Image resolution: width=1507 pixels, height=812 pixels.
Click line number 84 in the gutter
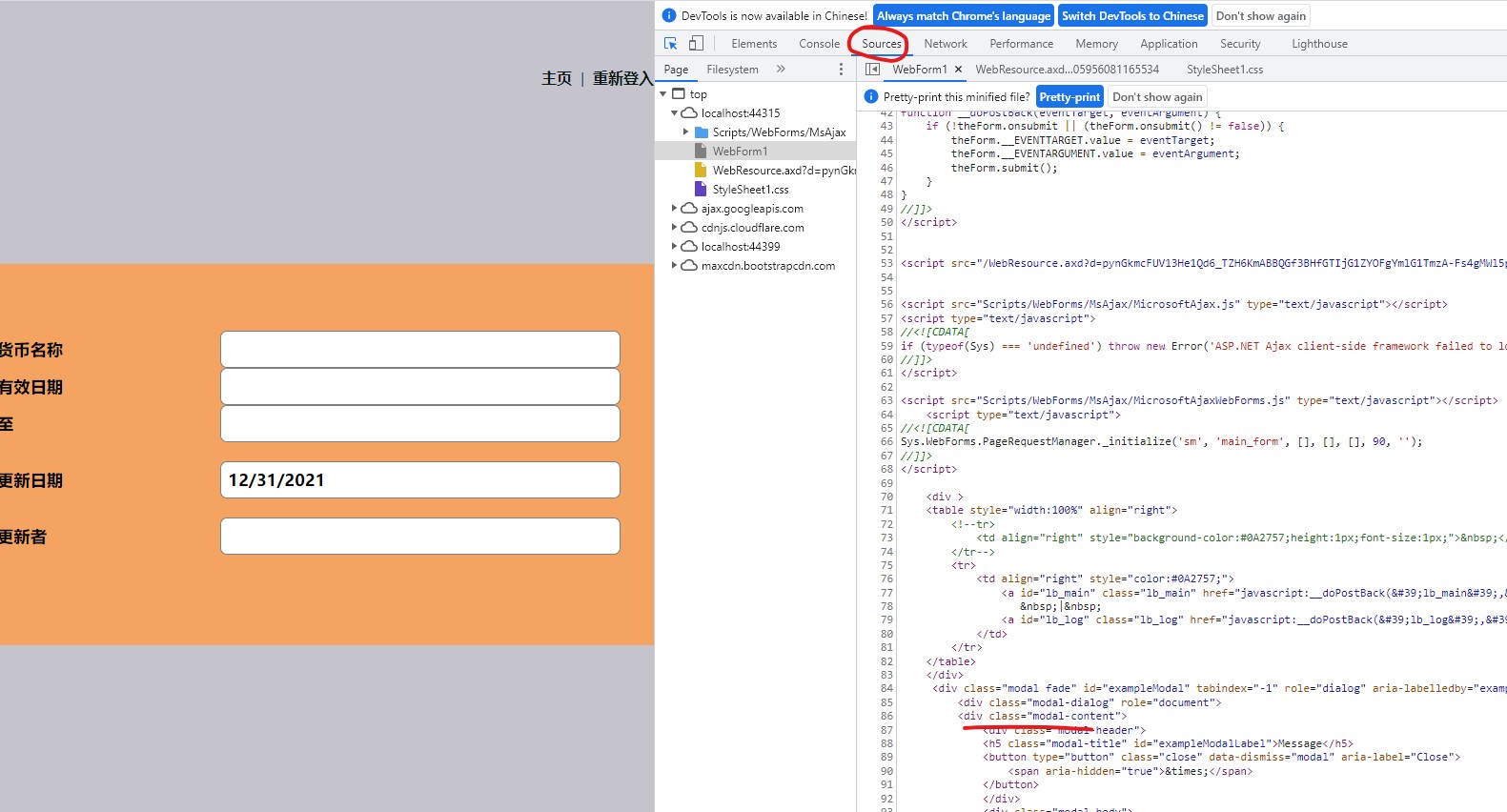[886, 688]
